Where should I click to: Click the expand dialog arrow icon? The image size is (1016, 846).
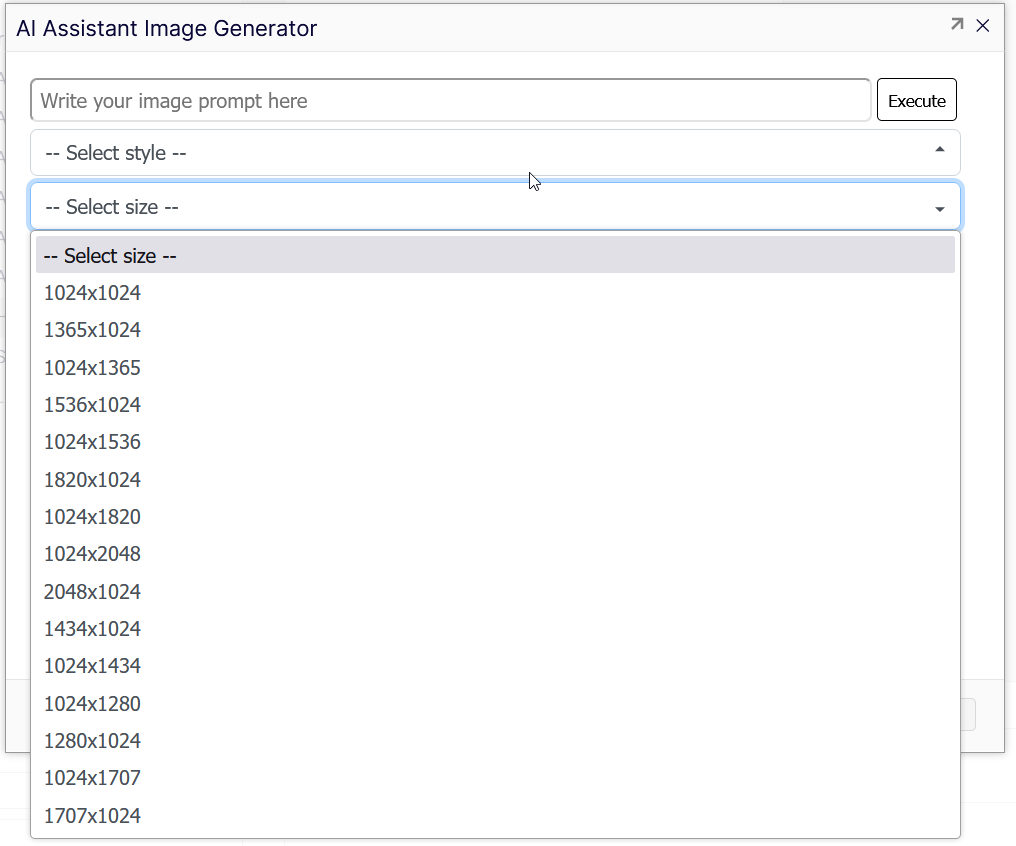pyautogui.click(x=956, y=25)
